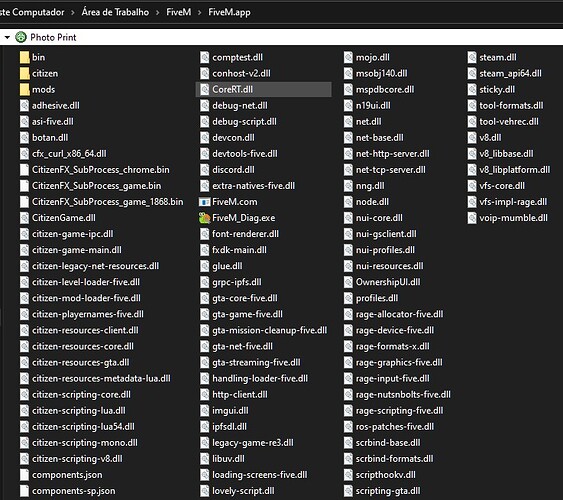Select file nui-gsclient.dll

(386, 234)
